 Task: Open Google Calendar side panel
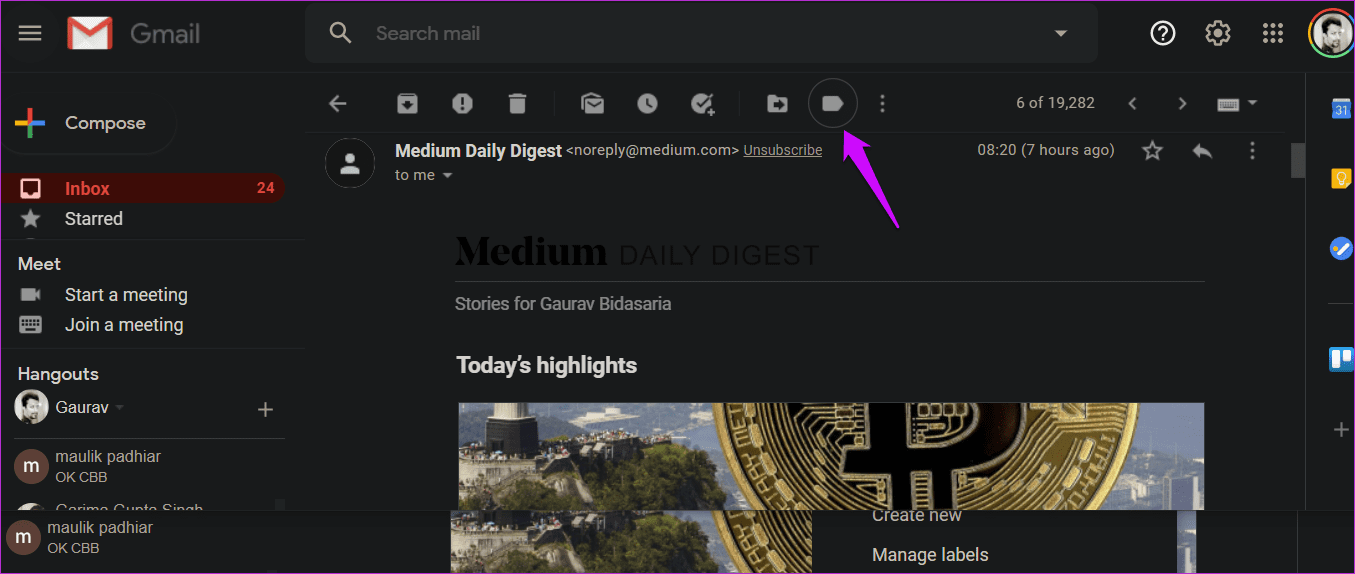click(1341, 109)
